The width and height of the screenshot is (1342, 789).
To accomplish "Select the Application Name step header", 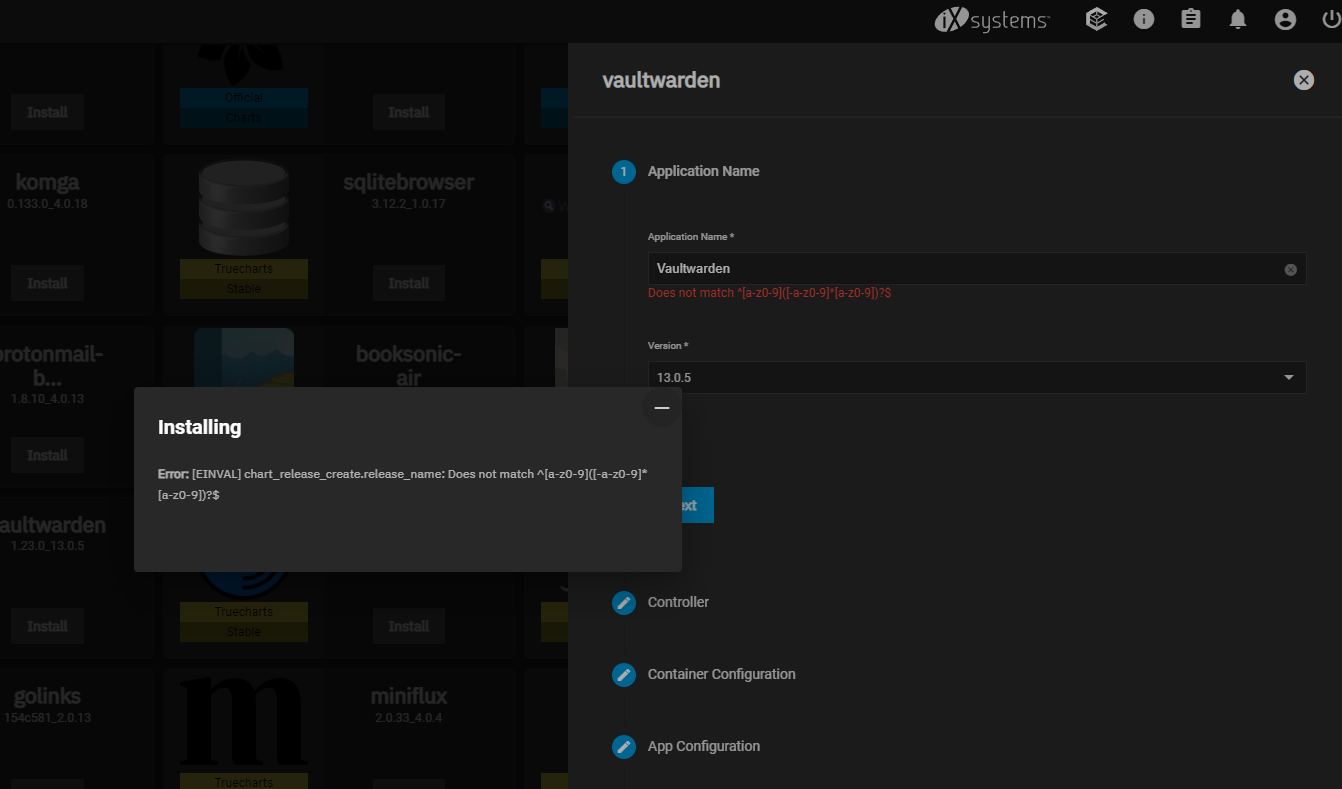I will click(x=704, y=171).
